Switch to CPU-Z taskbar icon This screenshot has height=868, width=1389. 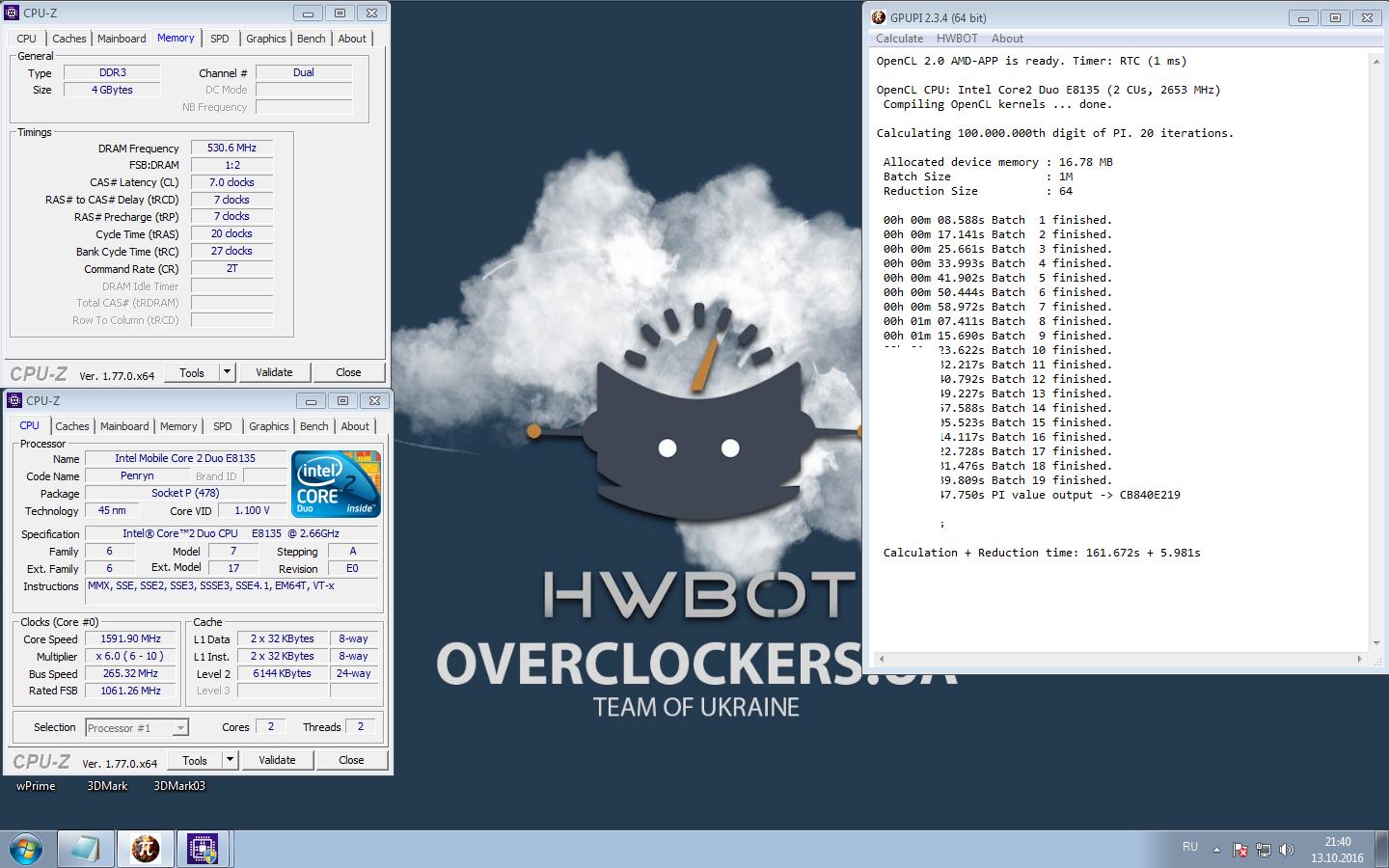click(x=202, y=850)
